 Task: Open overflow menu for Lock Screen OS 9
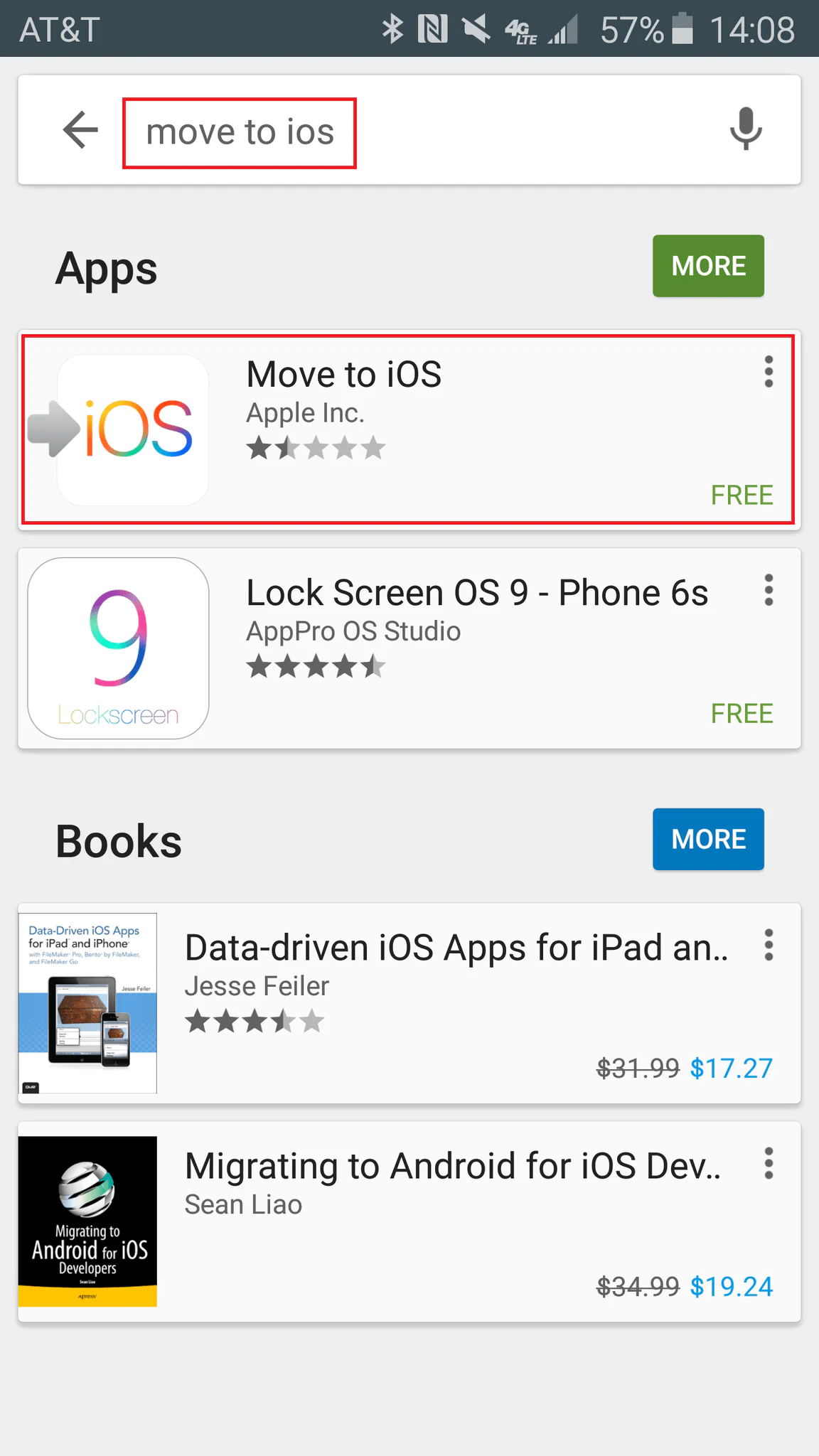tap(769, 590)
